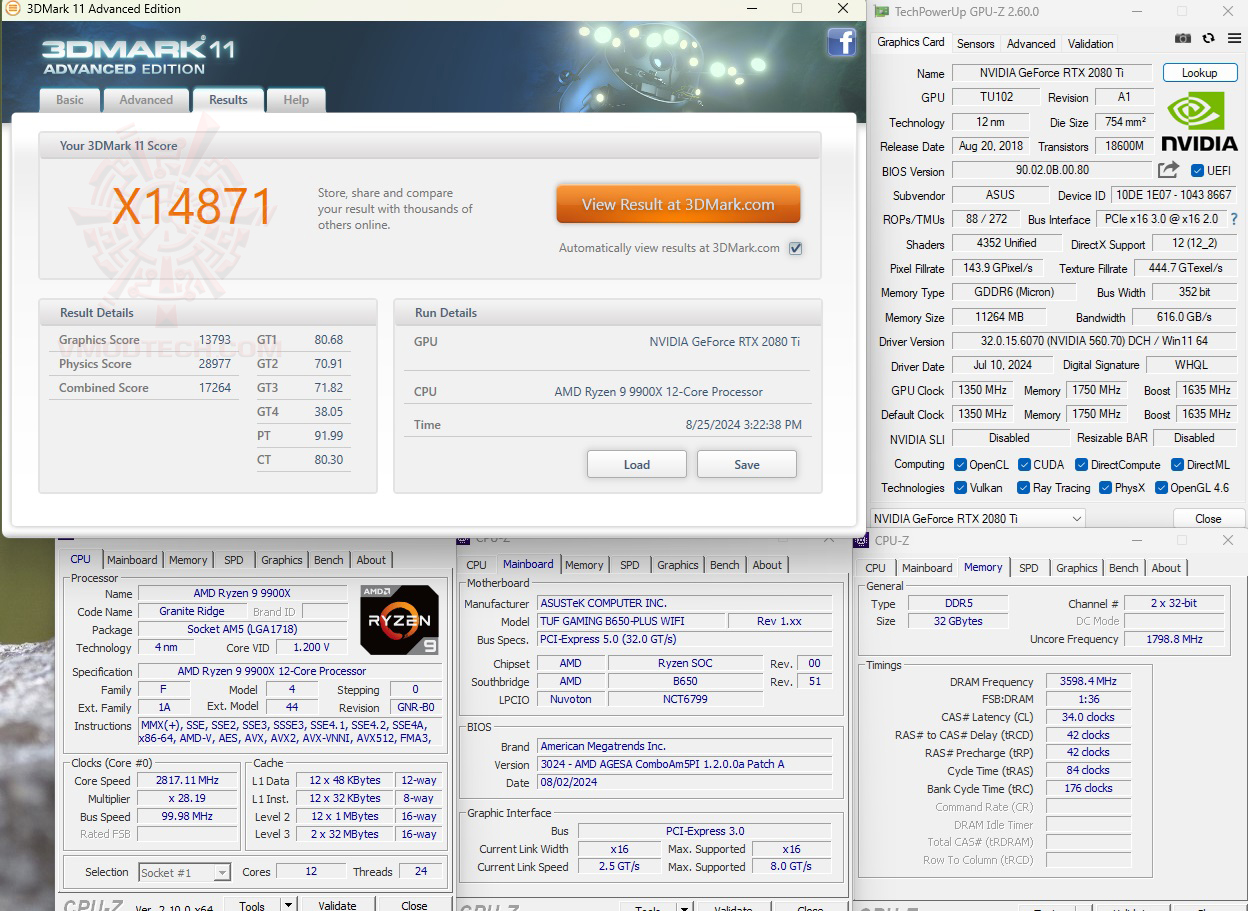Screen dimensions: 1248x911
Task: Click the Load button in Run Details
Action: tap(636, 464)
